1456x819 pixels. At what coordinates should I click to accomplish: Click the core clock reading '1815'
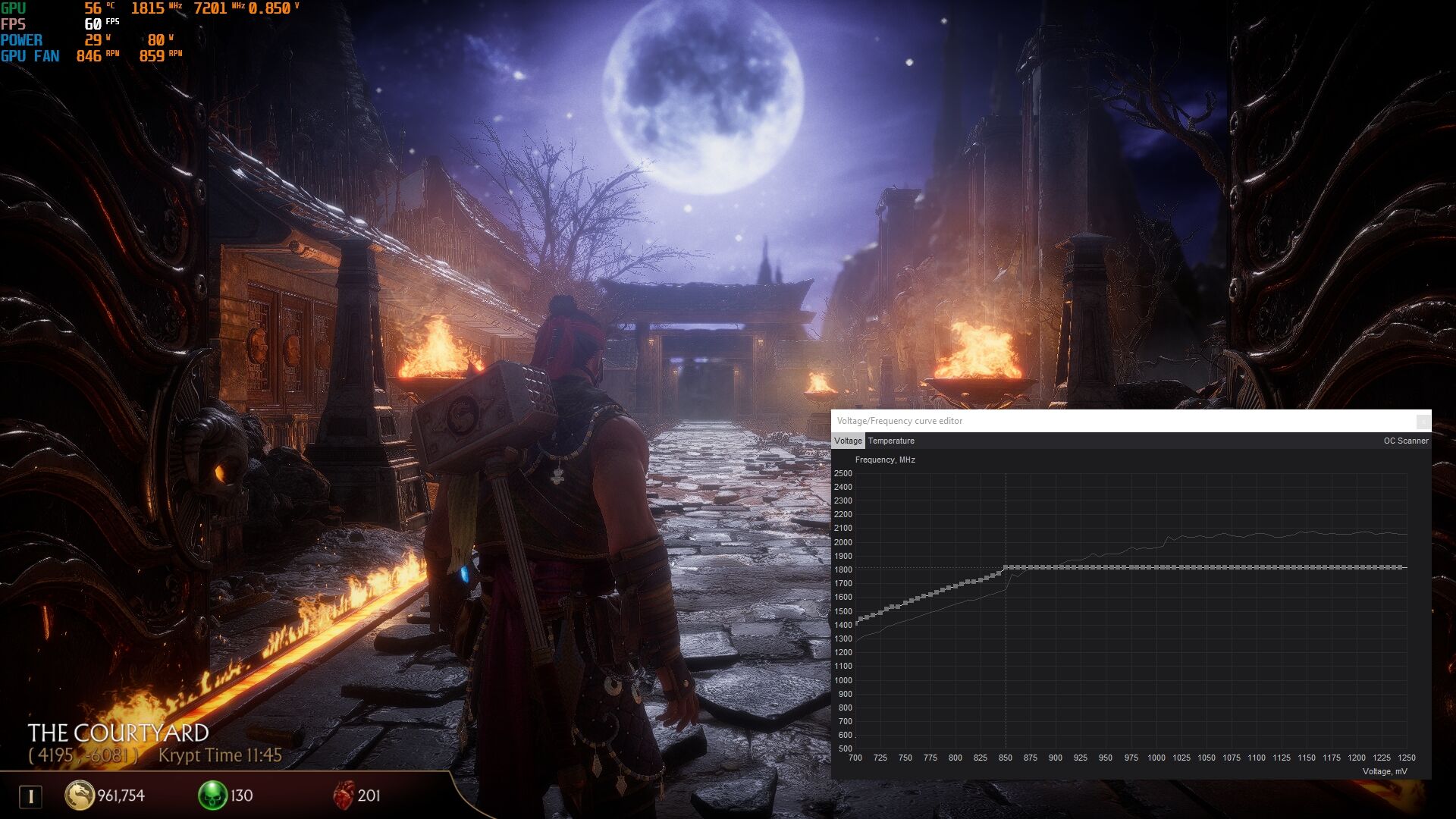point(148,8)
